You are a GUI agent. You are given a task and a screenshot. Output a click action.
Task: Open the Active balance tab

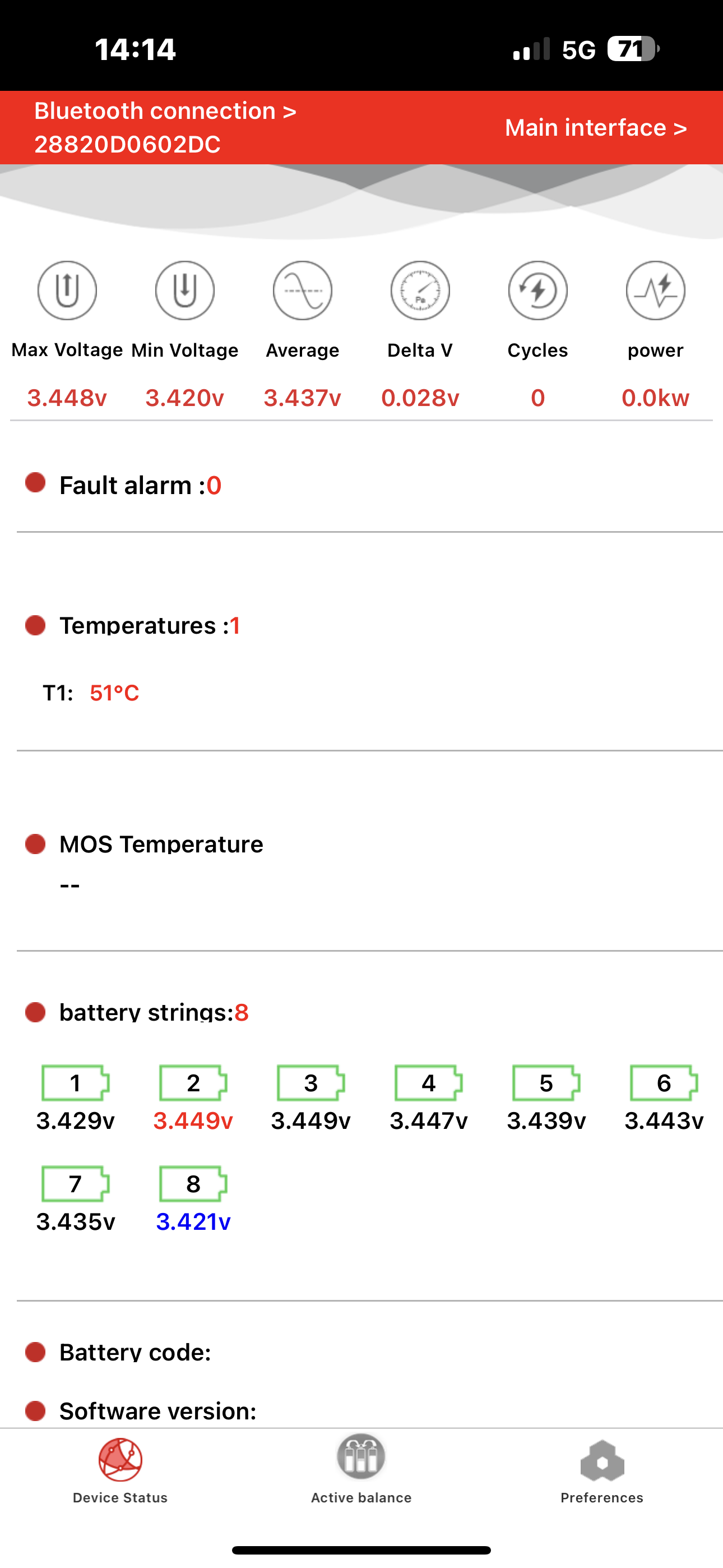click(361, 1470)
